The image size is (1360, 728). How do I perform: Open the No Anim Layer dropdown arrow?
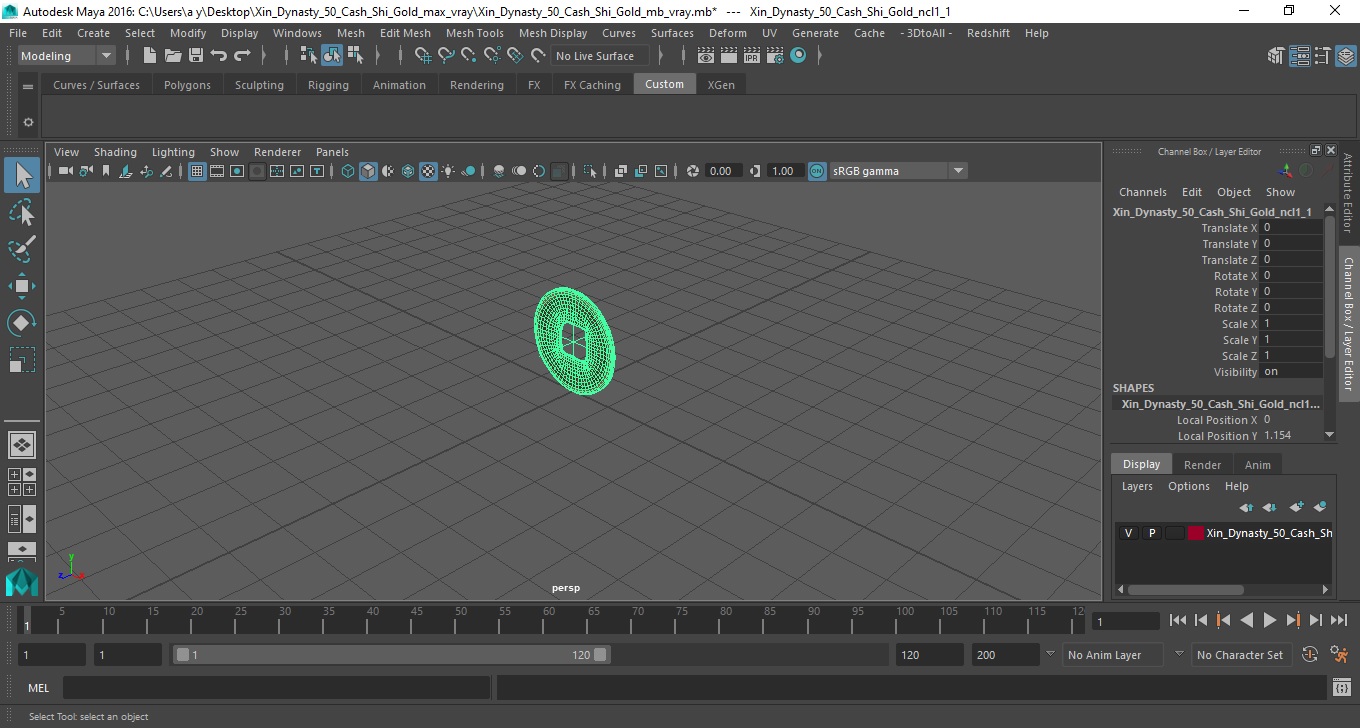pos(1050,654)
